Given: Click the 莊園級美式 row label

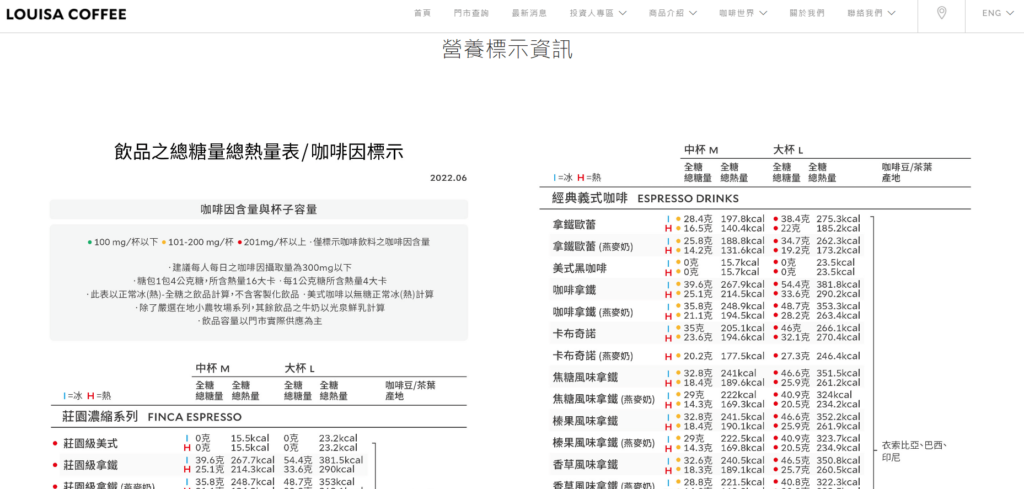Looking at the screenshot, I should (x=90, y=443).
